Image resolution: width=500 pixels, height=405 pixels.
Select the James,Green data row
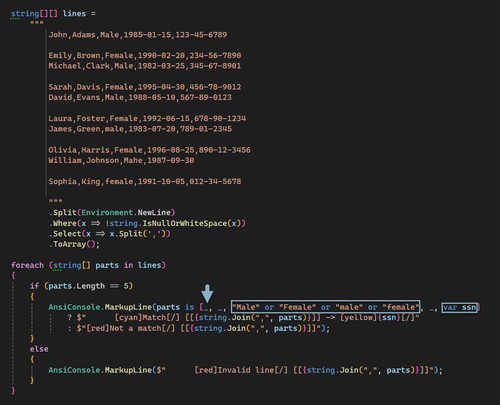tap(140, 129)
